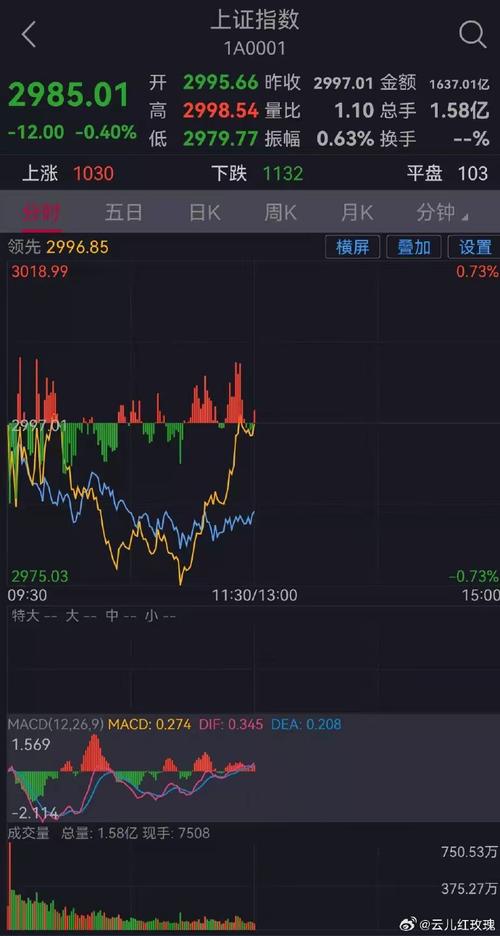Tap the high price 2998.54
The width and height of the screenshot is (500, 936).
pyautogui.click(x=220, y=110)
